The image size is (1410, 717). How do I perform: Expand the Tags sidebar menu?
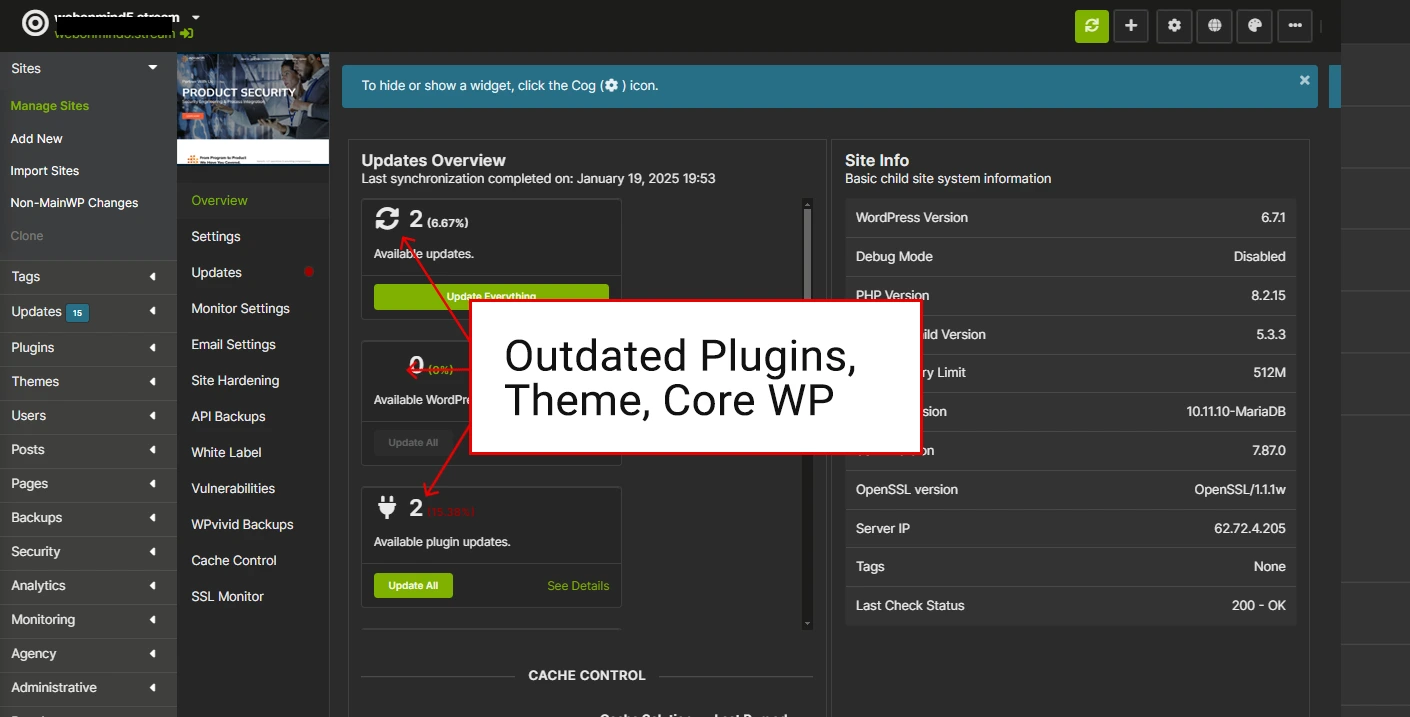(x=153, y=277)
